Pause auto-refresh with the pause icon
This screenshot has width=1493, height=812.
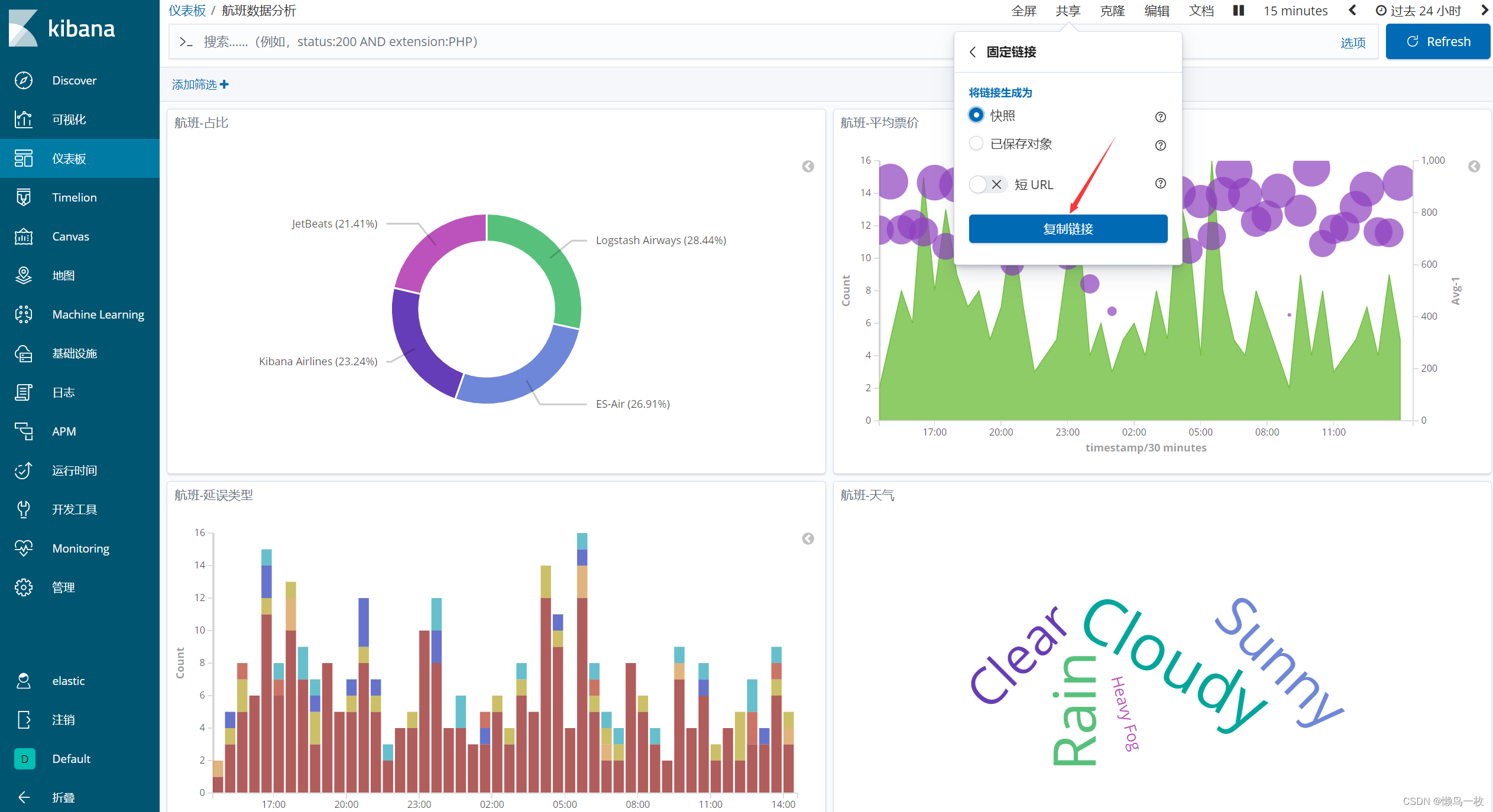pyautogui.click(x=1239, y=11)
